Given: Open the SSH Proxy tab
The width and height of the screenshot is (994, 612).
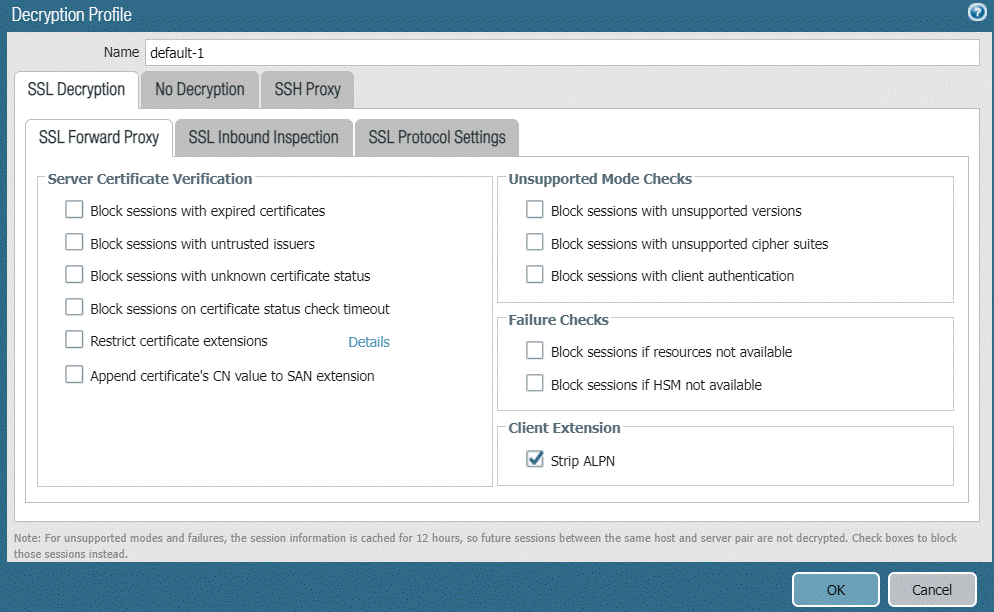Looking at the screenshot, I should [308, 89].
